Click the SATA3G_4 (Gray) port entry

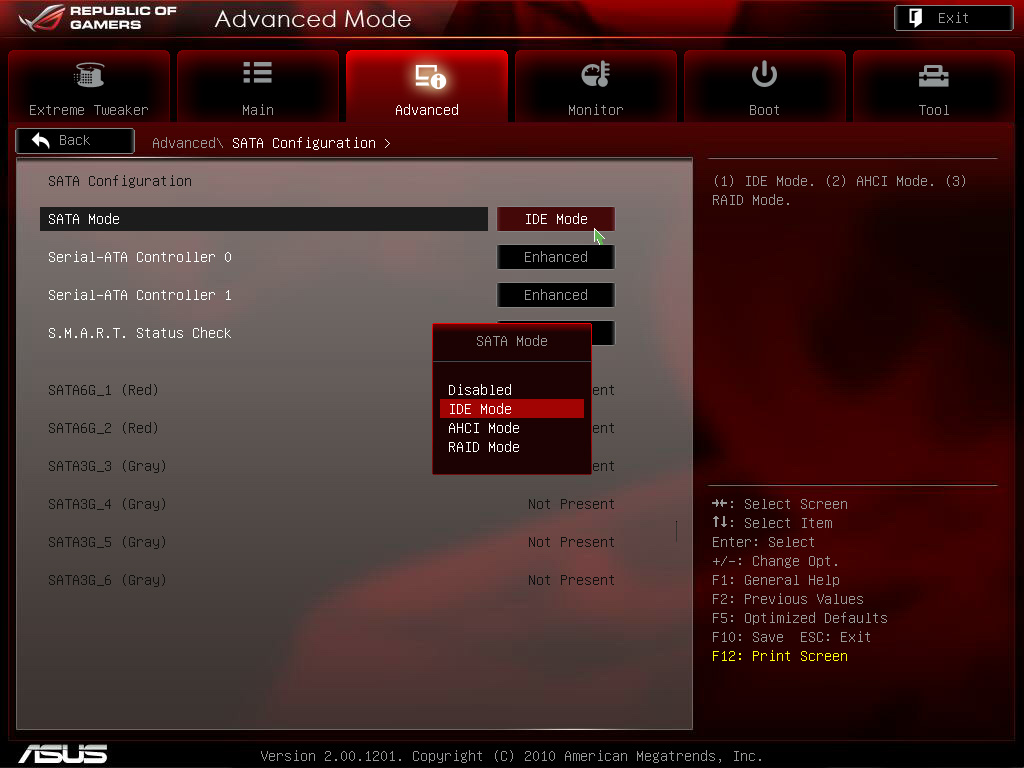pos(107,504)
